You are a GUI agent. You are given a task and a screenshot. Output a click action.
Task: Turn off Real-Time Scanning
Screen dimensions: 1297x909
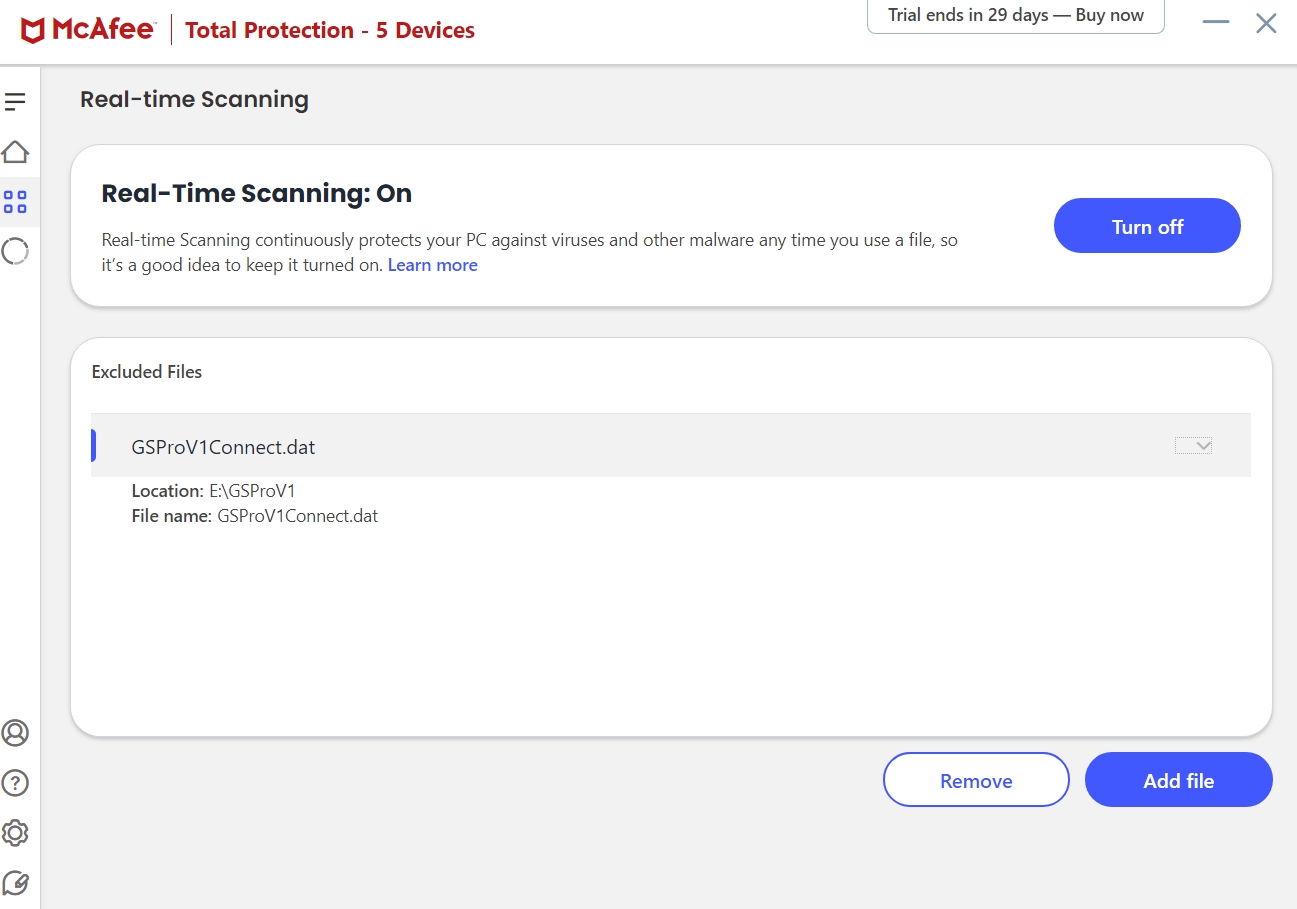coord(1147,226)
